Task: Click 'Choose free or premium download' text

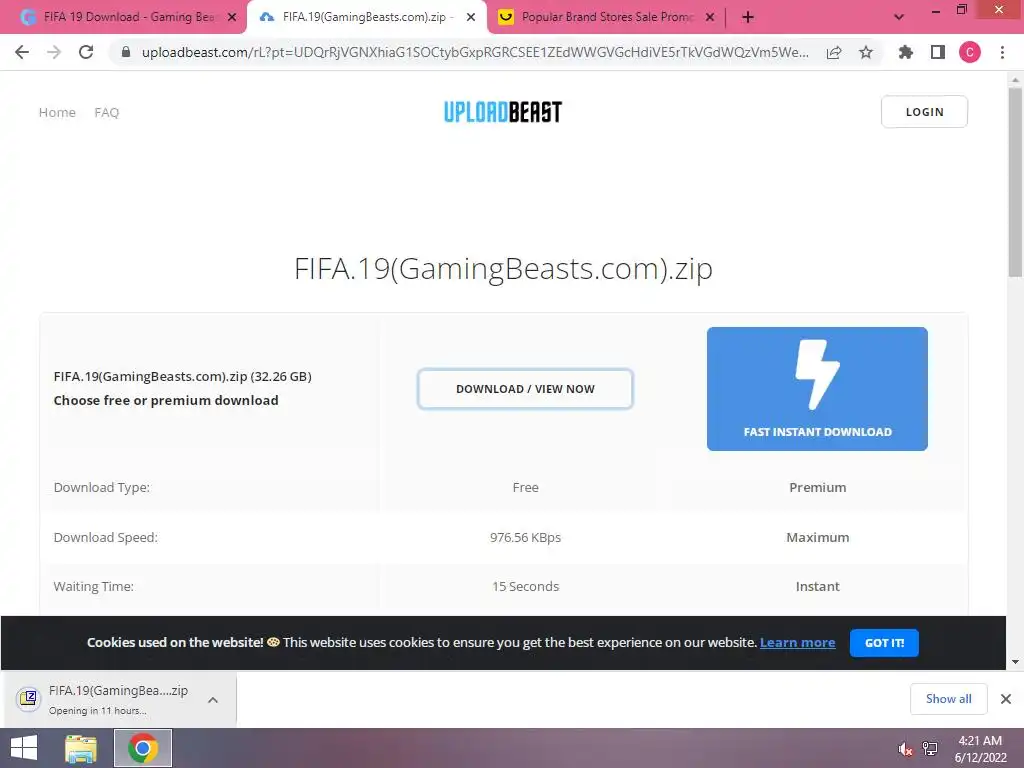Action: point(166,400)
